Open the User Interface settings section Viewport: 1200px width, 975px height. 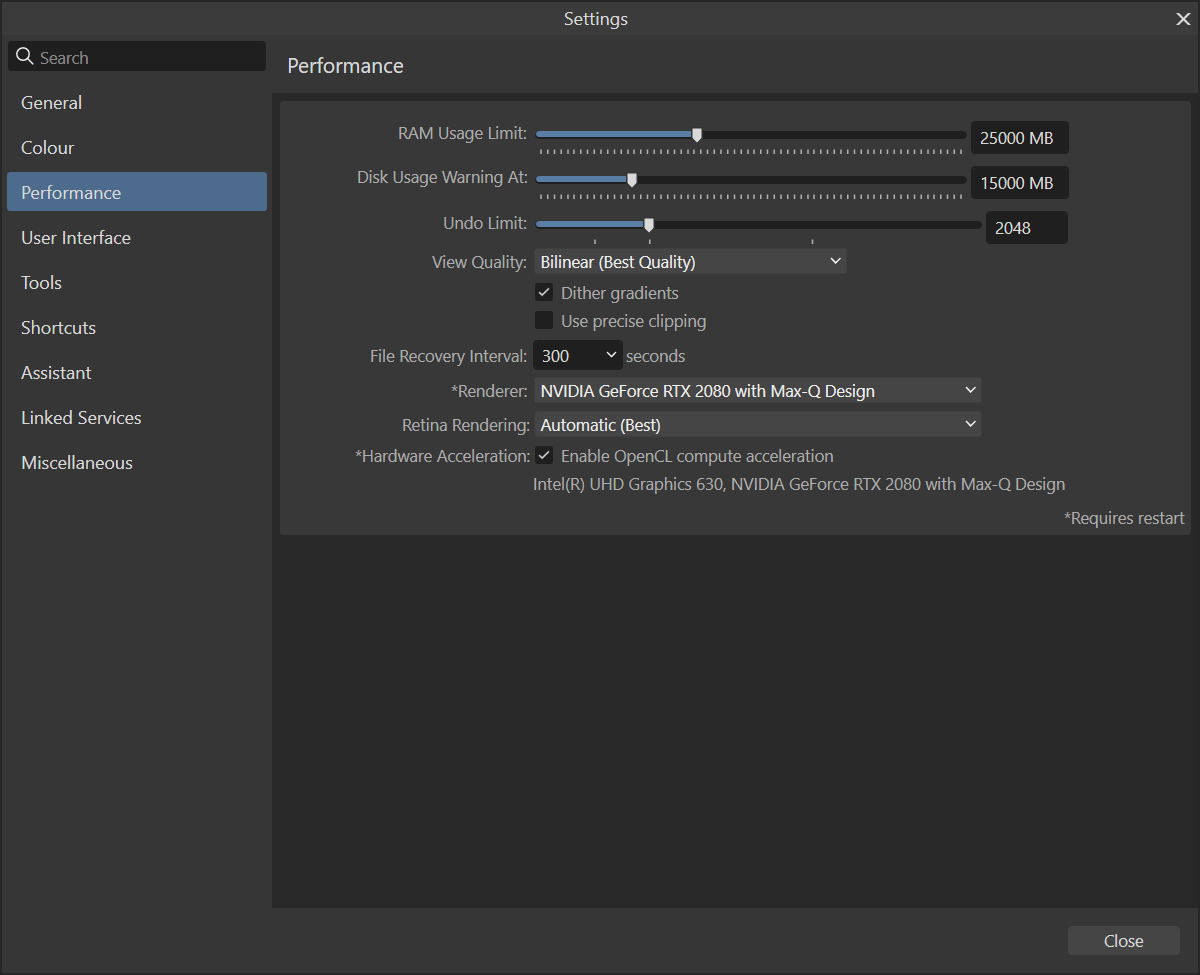pyautogui.click(x=75, y=237)
